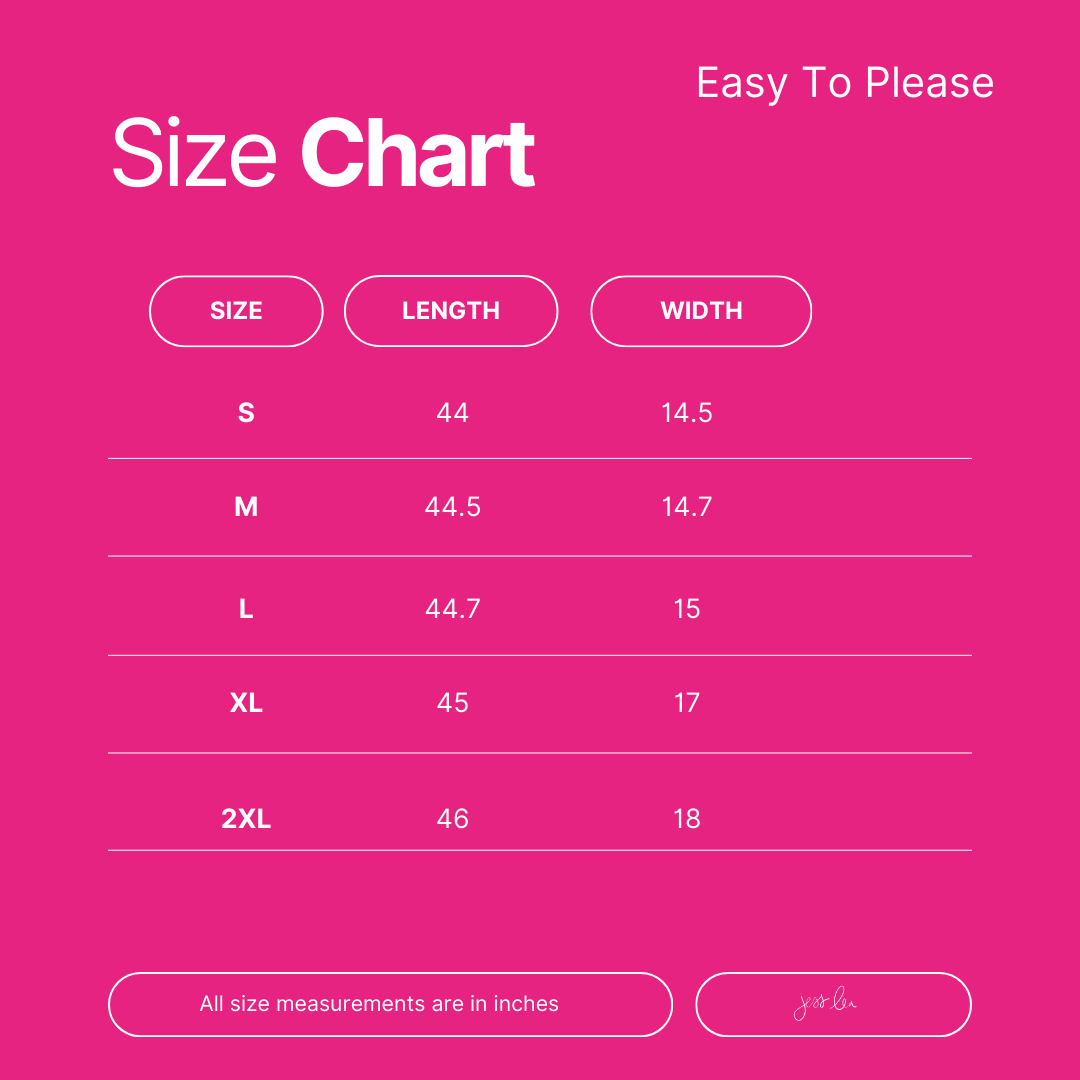
Task: Select the 44.7 length value for L
Action: coord(453,609)
